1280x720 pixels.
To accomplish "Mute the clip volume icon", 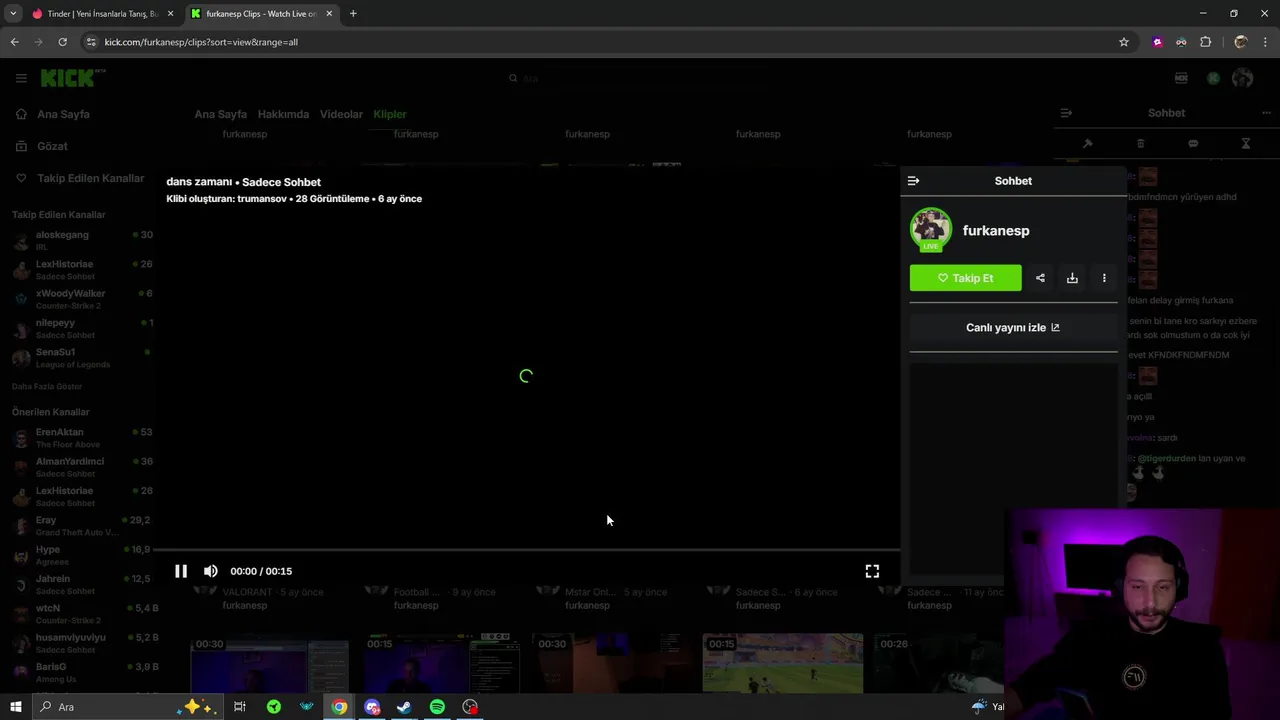I will tap(210, 571).
